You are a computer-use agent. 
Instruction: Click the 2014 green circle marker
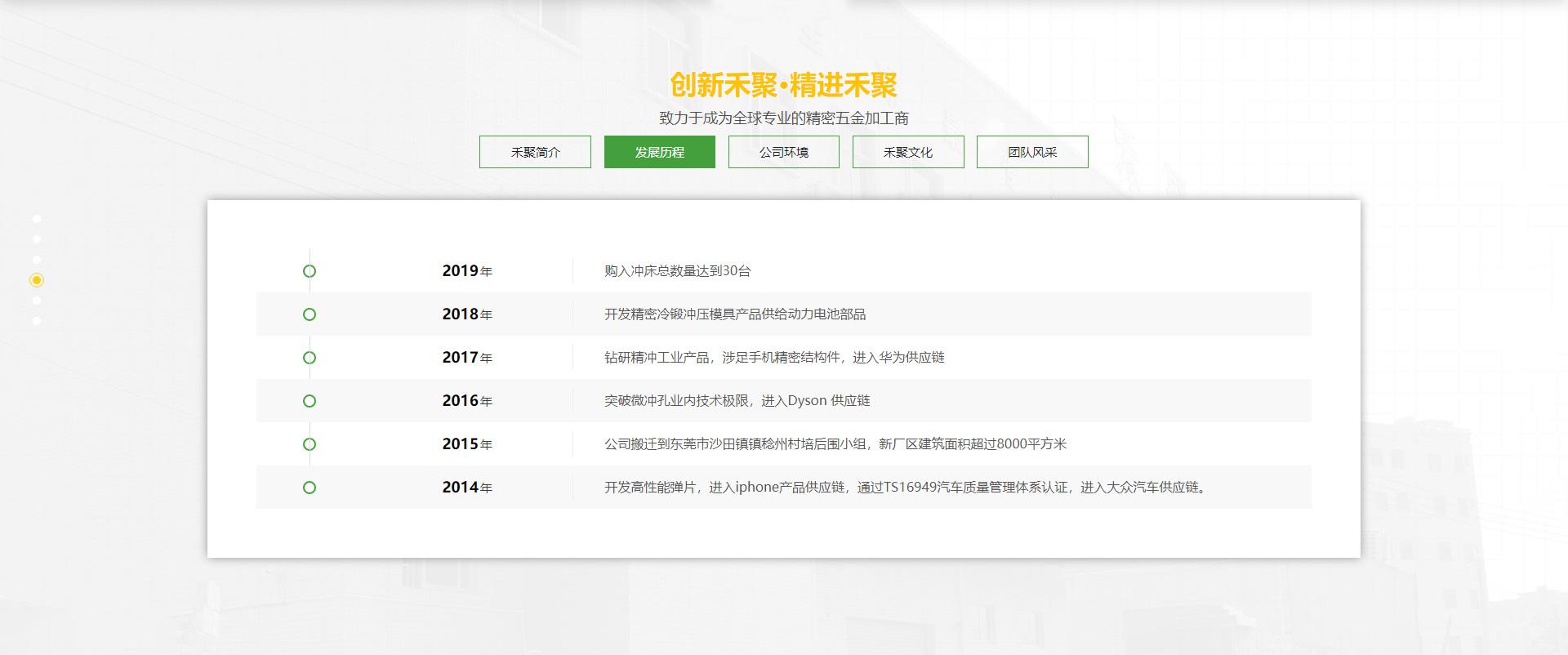coord(310,488)
